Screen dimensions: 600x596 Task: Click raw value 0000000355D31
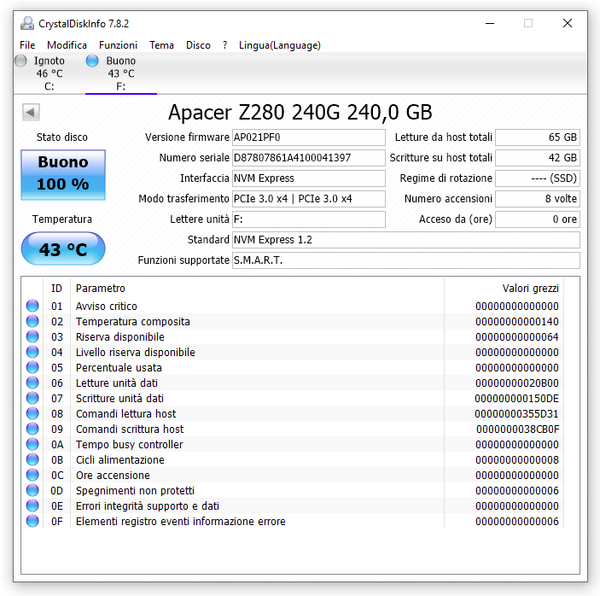516,414
